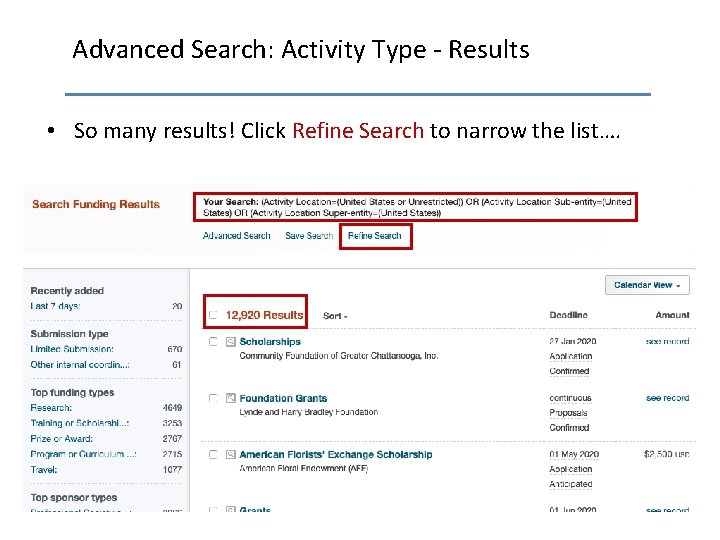Filter by Research funding type
720x540 pixels.
coord(51,408)
